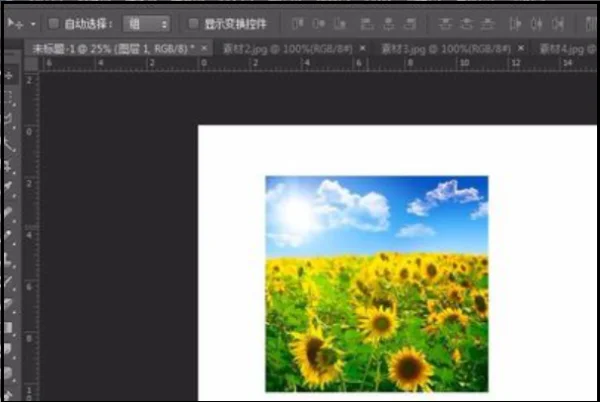Open the 组 (Group) auto-select dropdown
600x402 pixels.
(147, 24)
